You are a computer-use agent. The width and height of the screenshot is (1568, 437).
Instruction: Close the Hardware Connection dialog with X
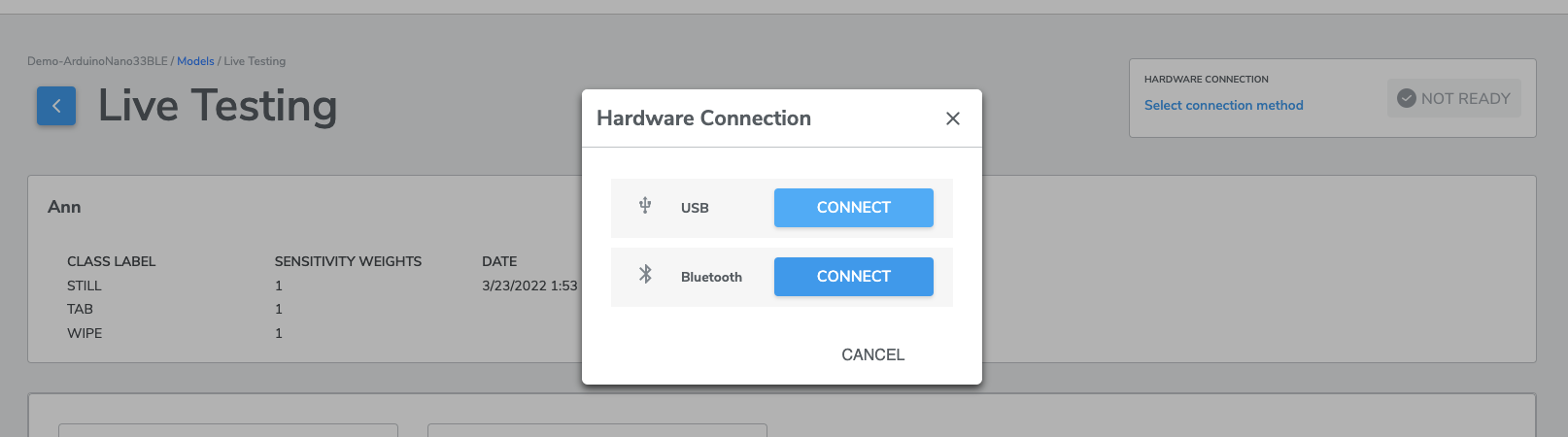click(x=952, y=118)
